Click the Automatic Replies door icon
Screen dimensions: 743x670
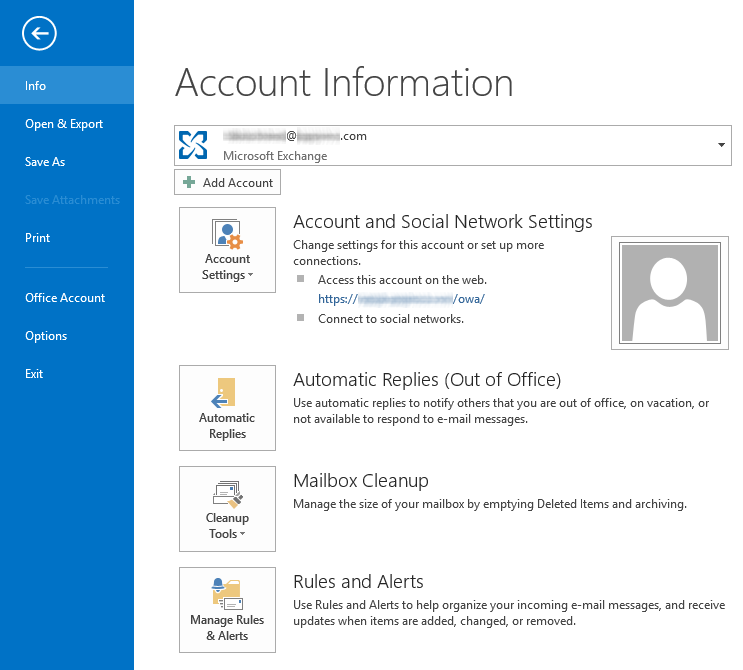[x=226, y=393]
